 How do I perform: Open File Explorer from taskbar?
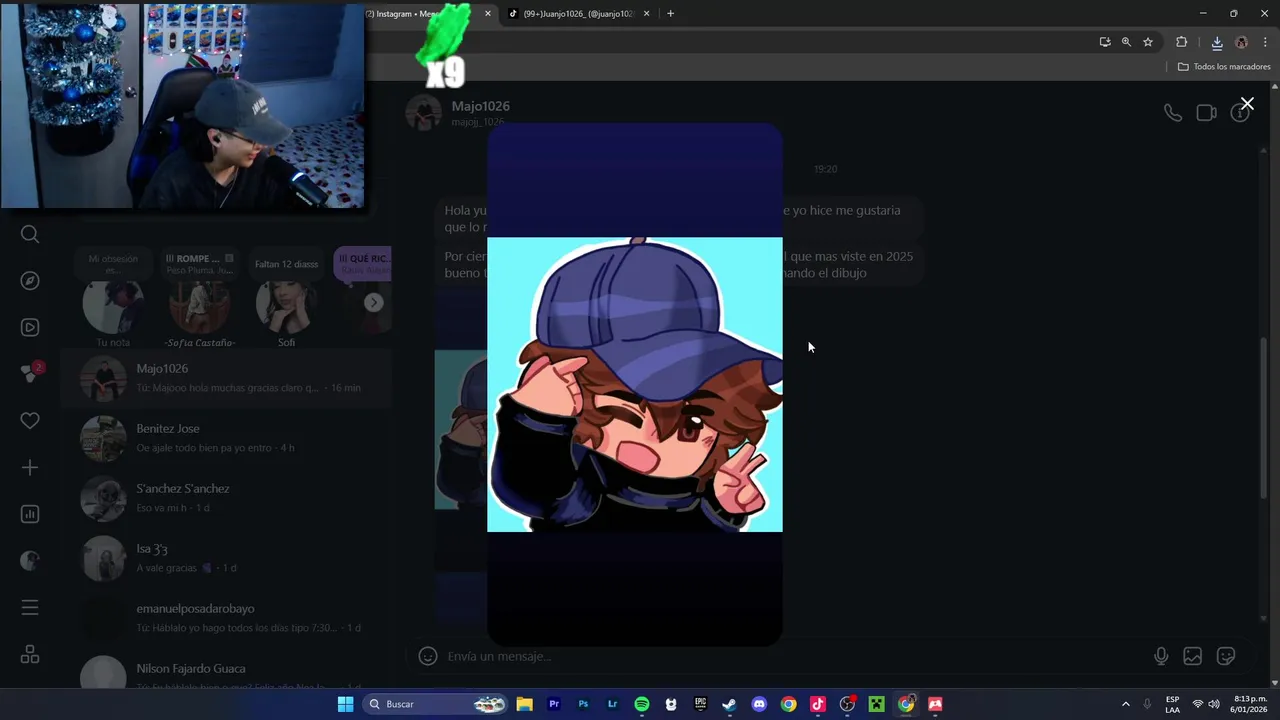[524, 704]
